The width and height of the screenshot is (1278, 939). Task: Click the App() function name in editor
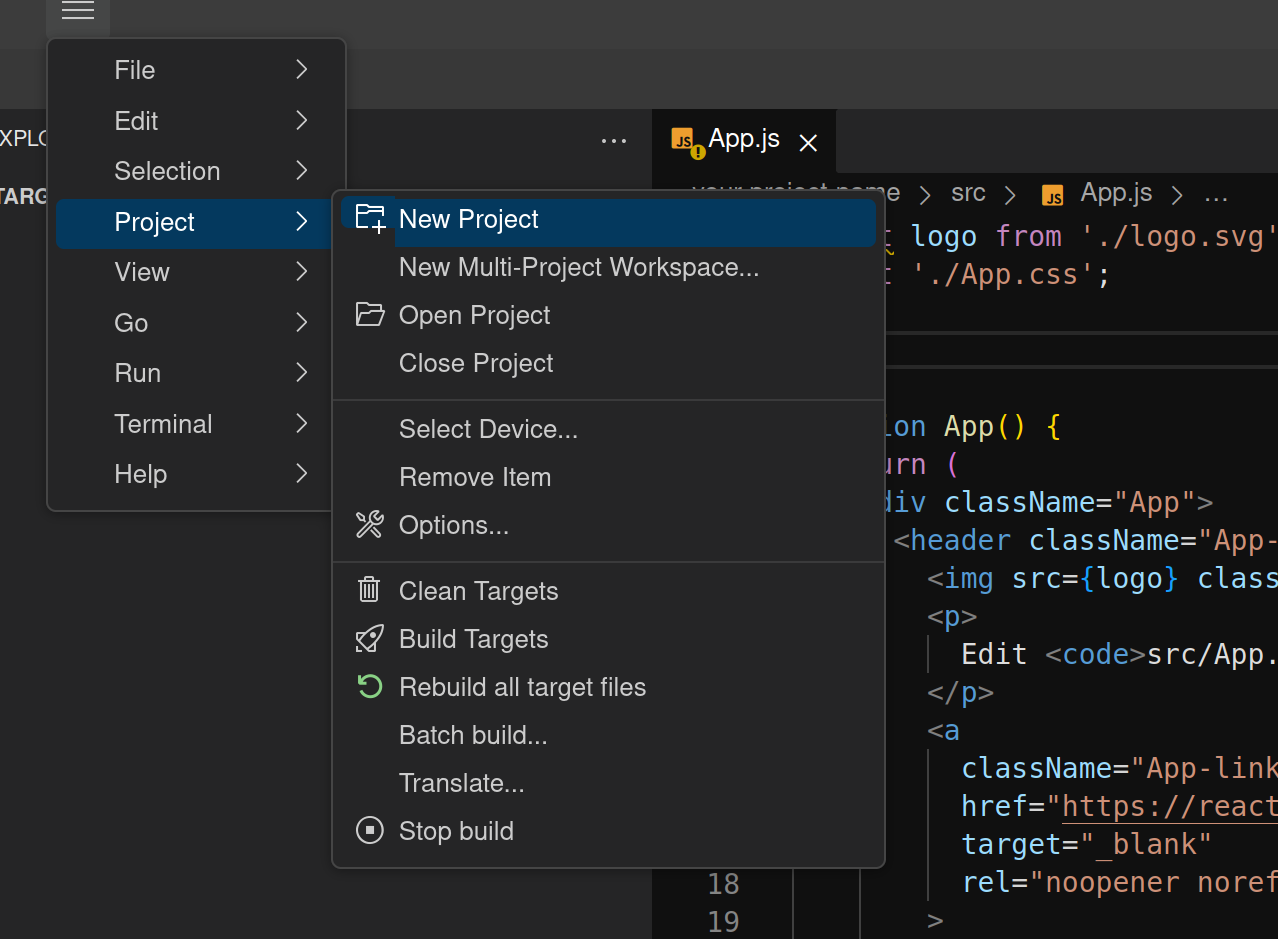985,427
